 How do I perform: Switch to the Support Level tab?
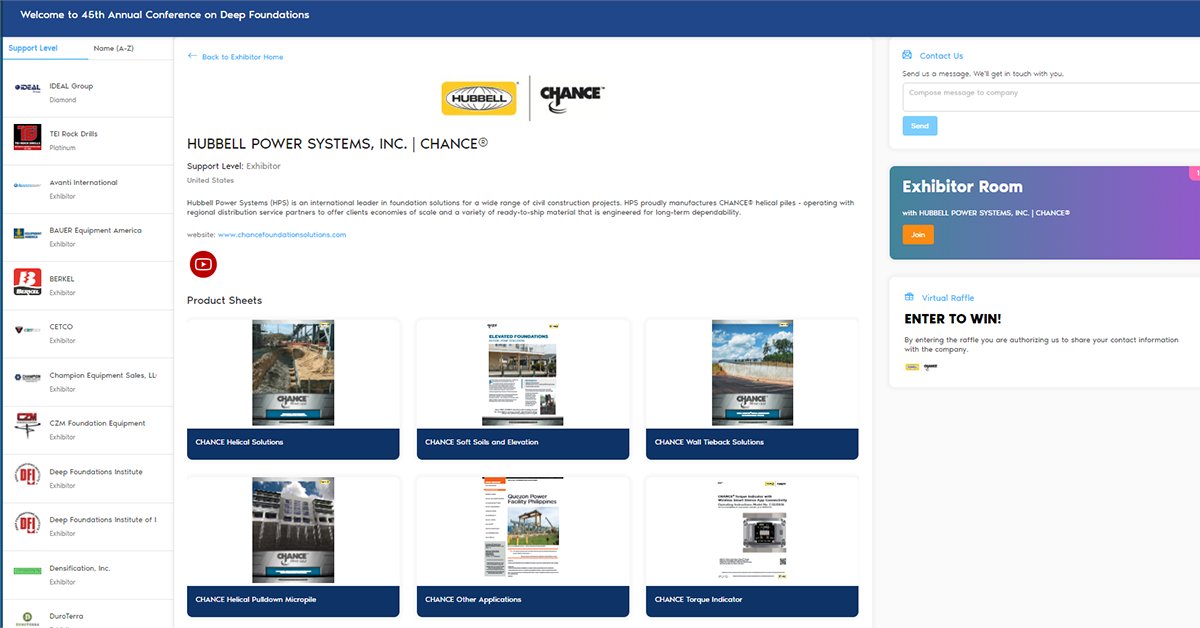click(33, 48)
